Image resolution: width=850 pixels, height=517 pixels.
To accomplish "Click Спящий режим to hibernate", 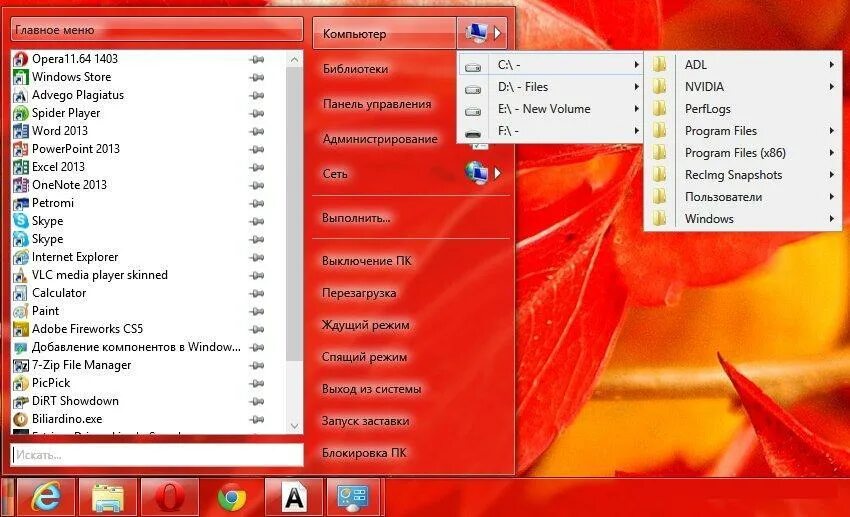I will pos(364,357).
